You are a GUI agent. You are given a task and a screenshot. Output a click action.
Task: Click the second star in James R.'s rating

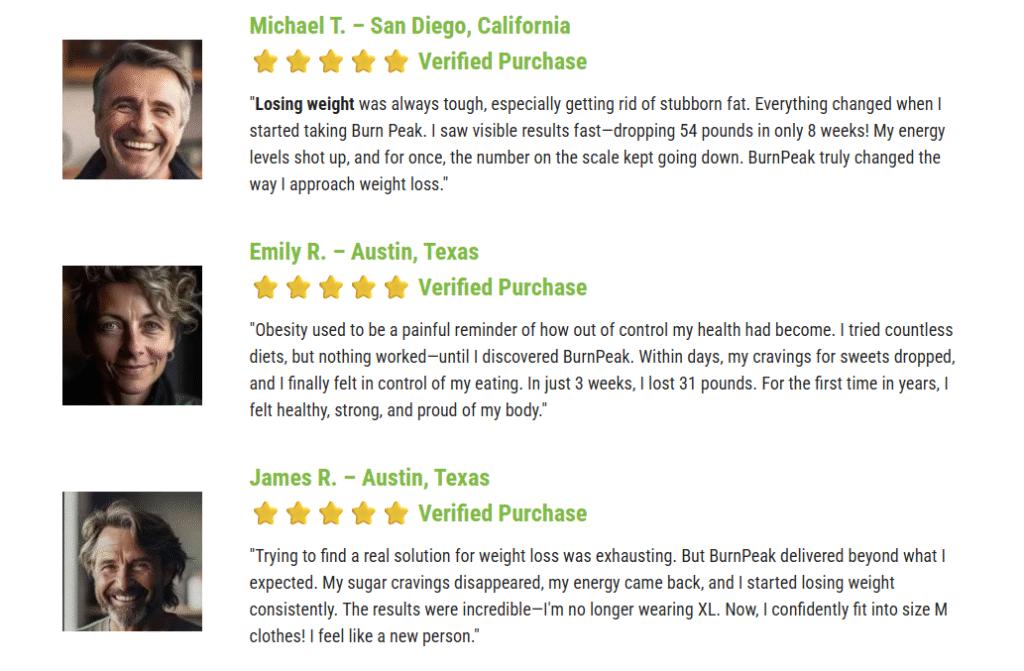(x=298, y=514)
